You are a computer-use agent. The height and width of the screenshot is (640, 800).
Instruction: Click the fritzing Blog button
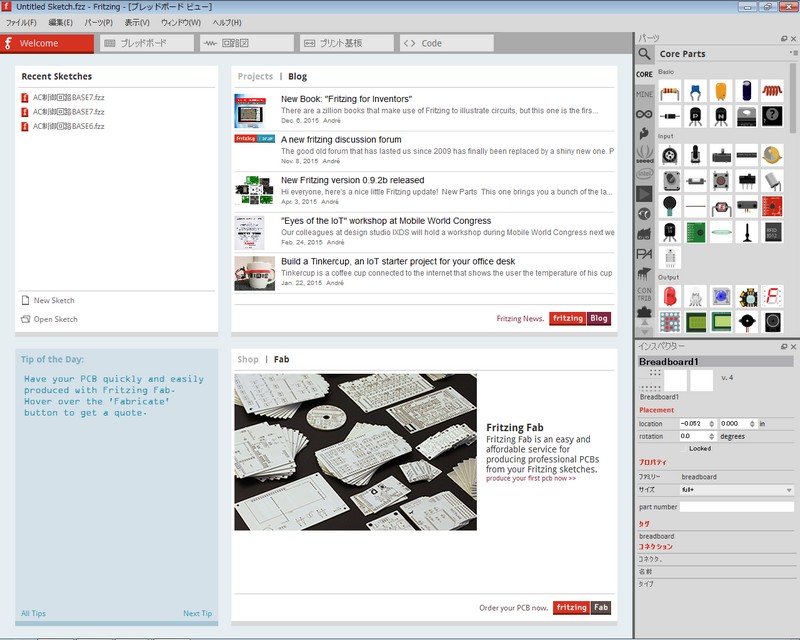580,318
